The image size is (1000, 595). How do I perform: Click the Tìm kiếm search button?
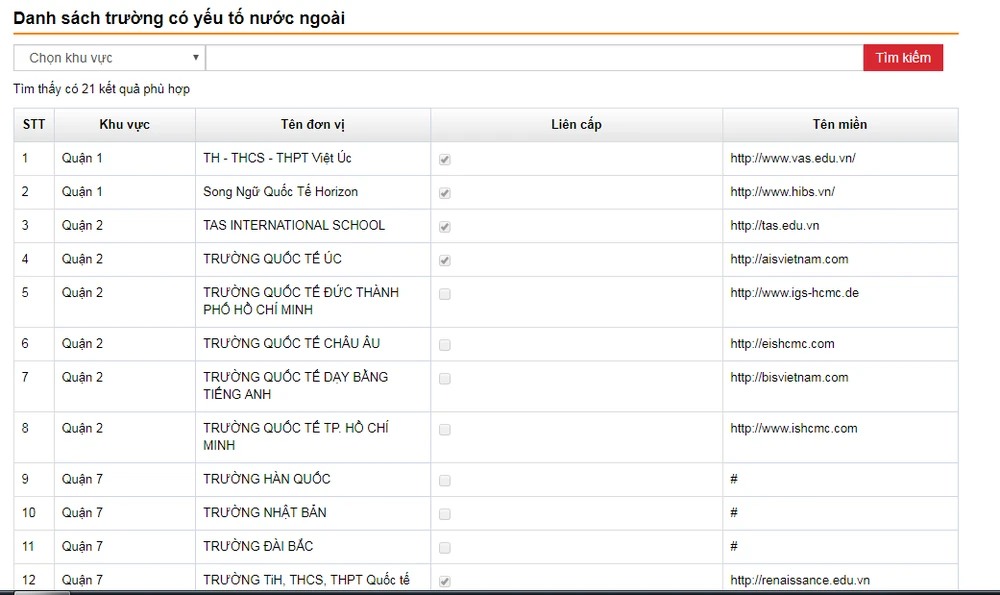click(902, 58)
